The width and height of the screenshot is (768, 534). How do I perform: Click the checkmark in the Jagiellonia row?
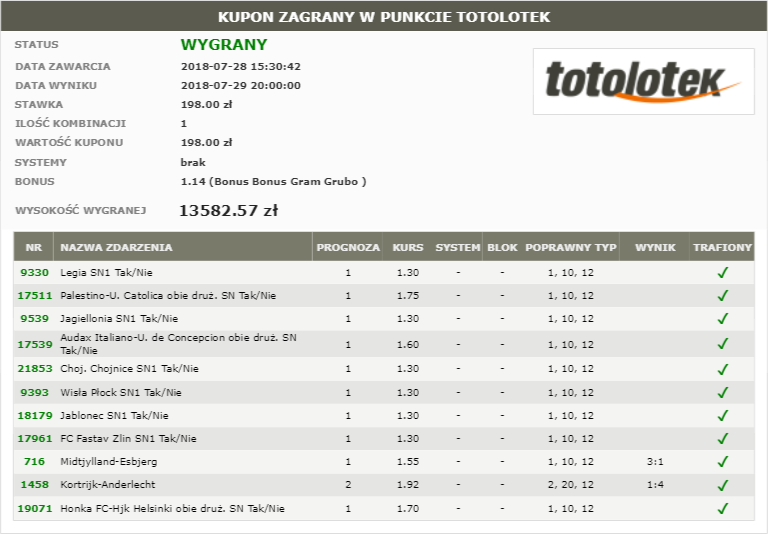[722, 319]
